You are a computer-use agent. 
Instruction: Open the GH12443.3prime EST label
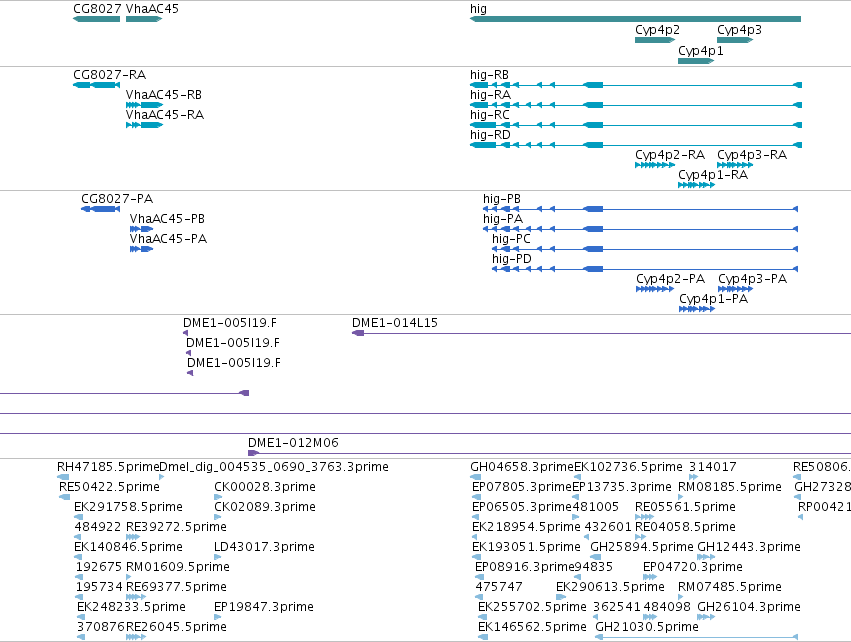tap(749, 547)
